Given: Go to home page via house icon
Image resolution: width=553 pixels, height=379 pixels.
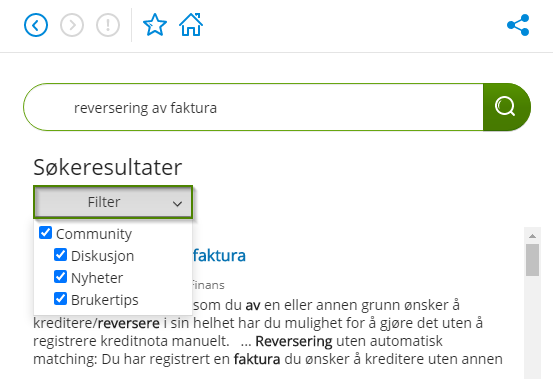Looking at the screenshot, I should (x=191, y=25).
